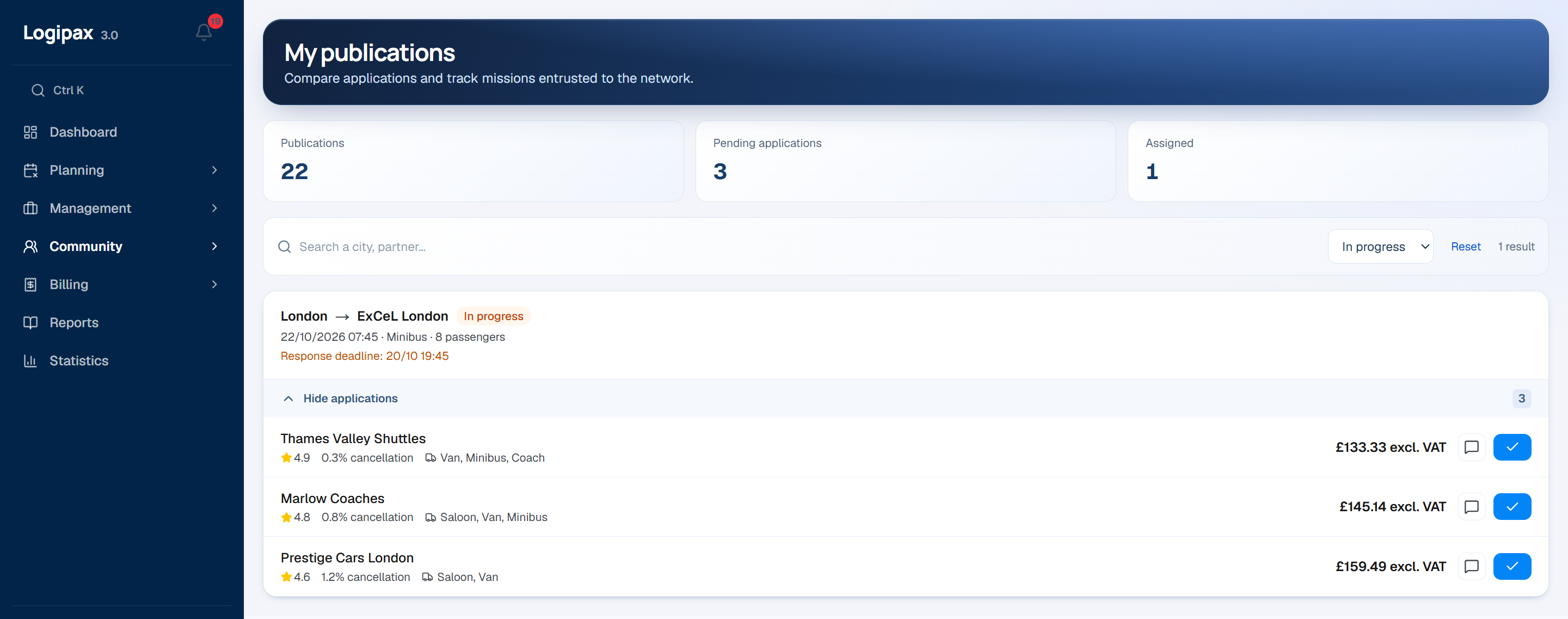1568x619 pixels.
Task: Click the star rating of Prestige Cars London
Action: (295, 577)
